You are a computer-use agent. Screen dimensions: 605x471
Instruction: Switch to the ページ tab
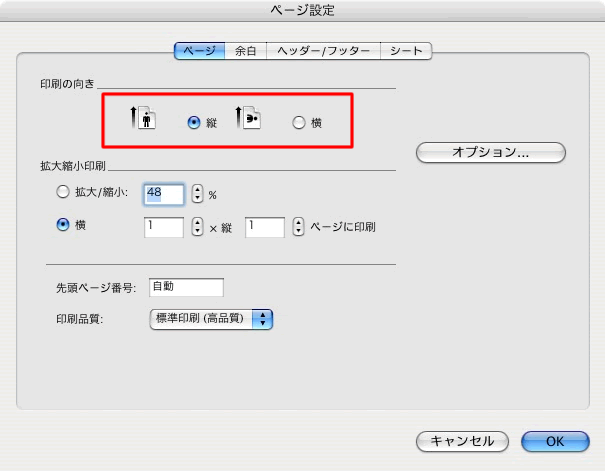pyautogui.click(x=199, y=50)
